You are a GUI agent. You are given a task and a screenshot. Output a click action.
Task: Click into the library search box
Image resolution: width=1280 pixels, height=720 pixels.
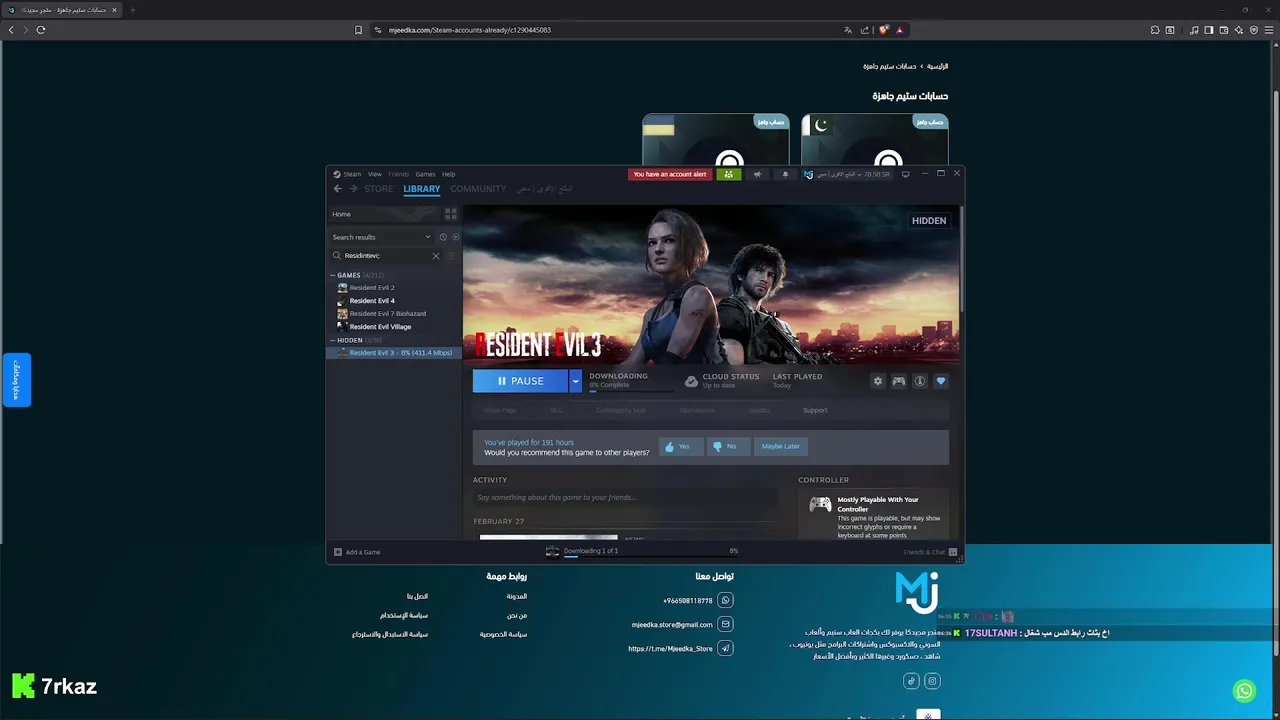pos(385,256)
